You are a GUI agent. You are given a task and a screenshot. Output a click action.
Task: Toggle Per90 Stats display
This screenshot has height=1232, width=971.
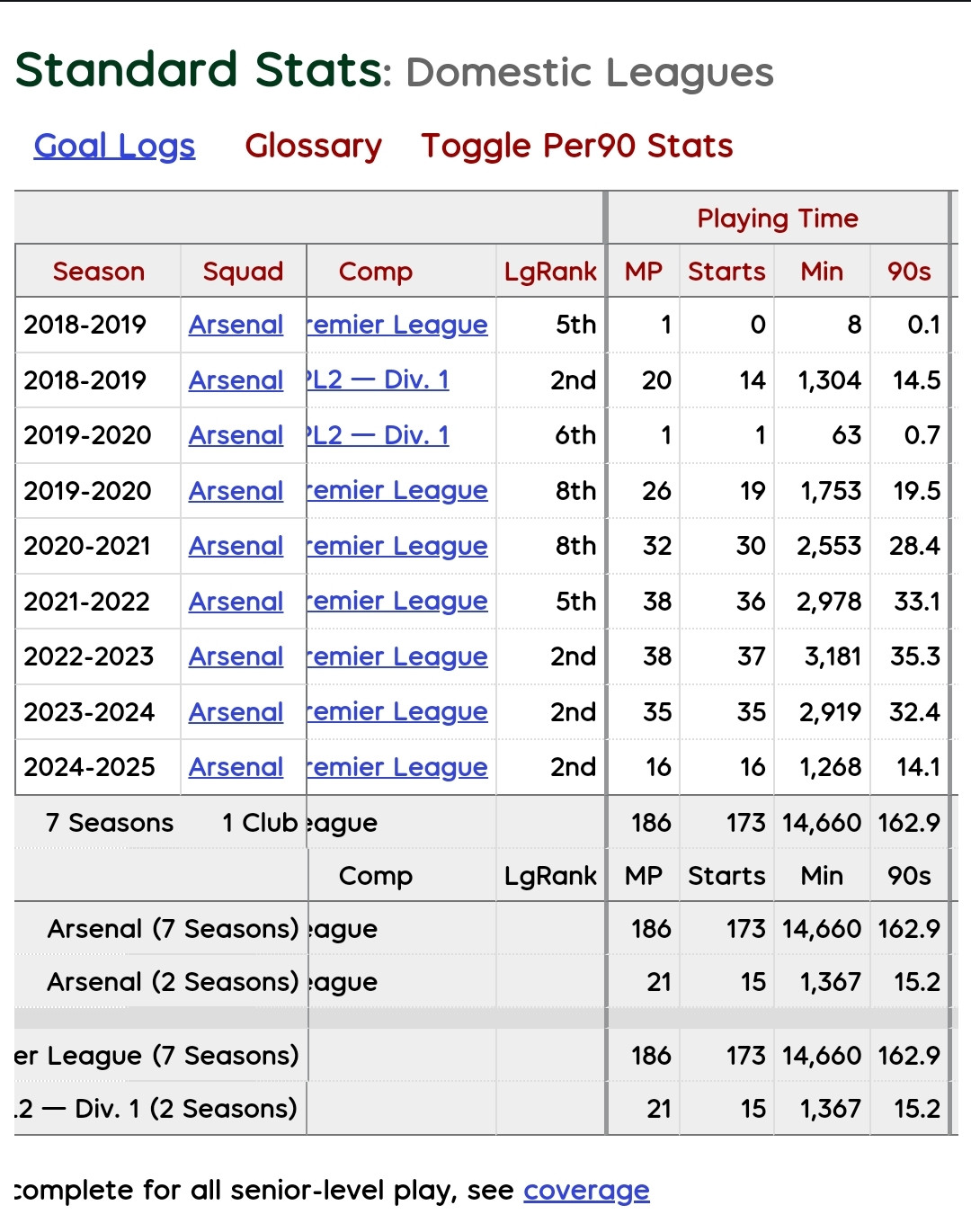coord(577,146)
